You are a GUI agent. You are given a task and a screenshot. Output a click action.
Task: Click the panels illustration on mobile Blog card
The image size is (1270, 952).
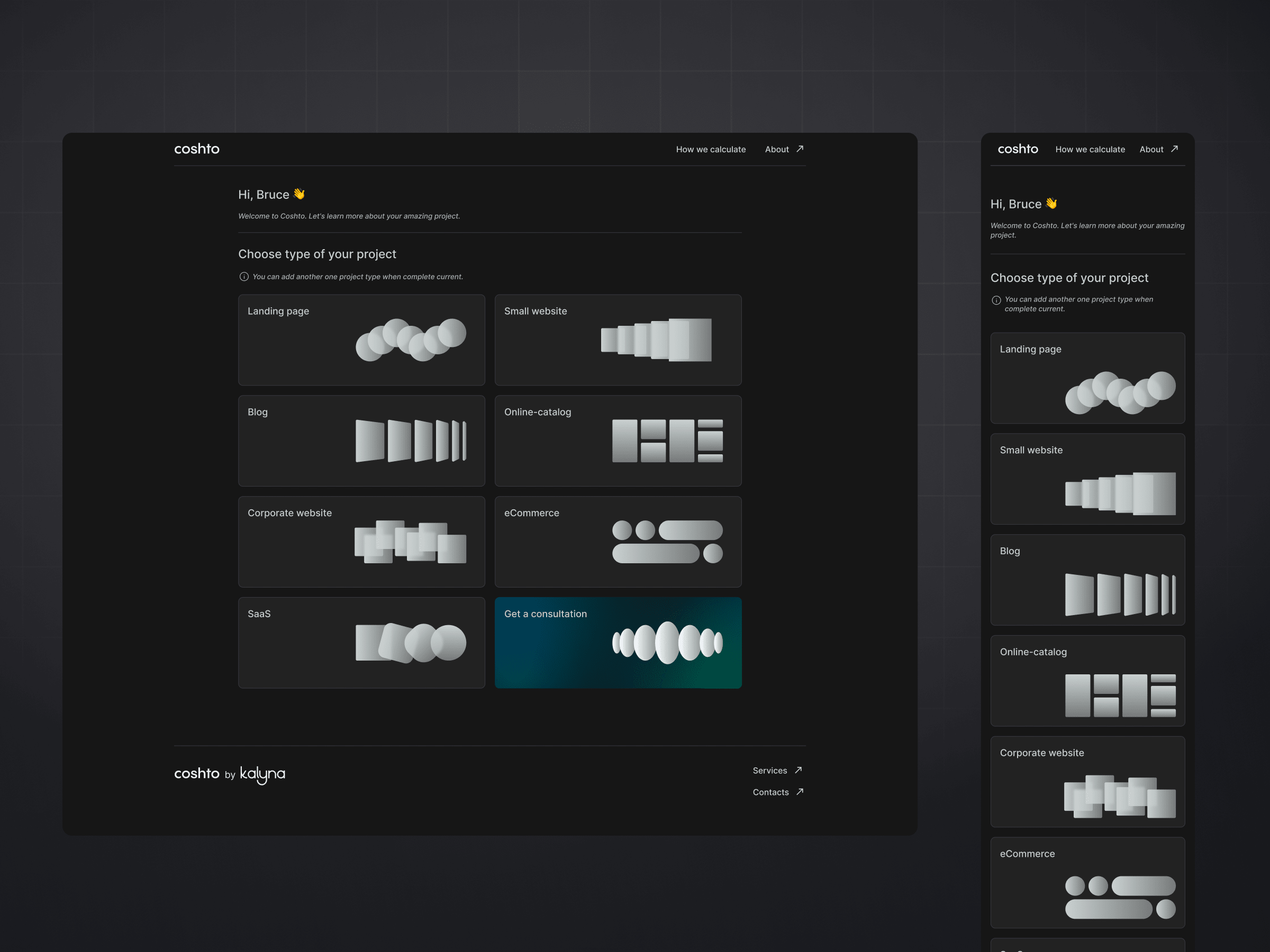[1121, 594]
